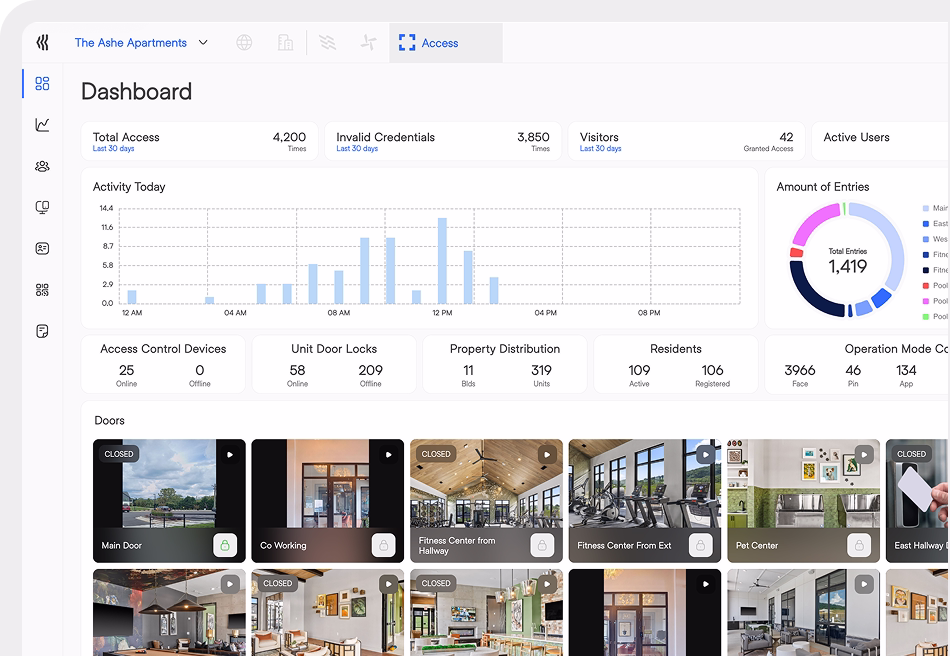Play the Fitness Center From Ext feed
The height and width of the screenshot is (656, 950).
[706, 454]
